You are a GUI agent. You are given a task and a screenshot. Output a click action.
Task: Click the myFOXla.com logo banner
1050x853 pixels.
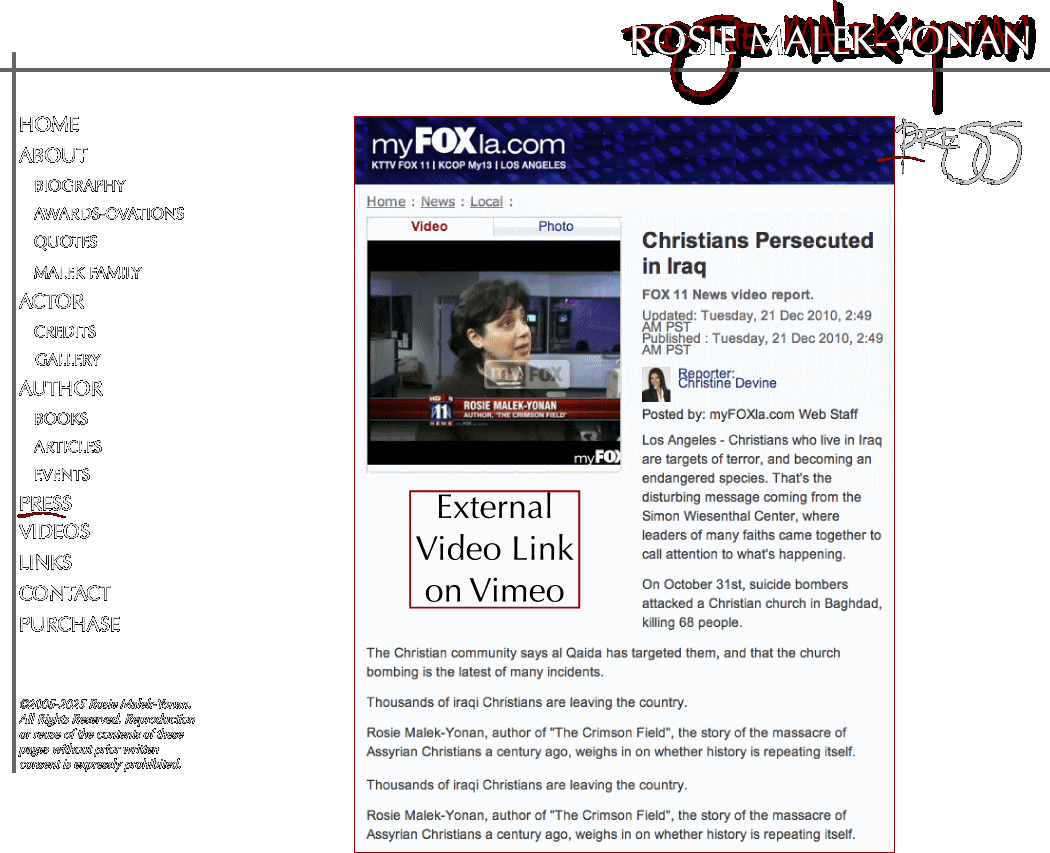point(468,150)
